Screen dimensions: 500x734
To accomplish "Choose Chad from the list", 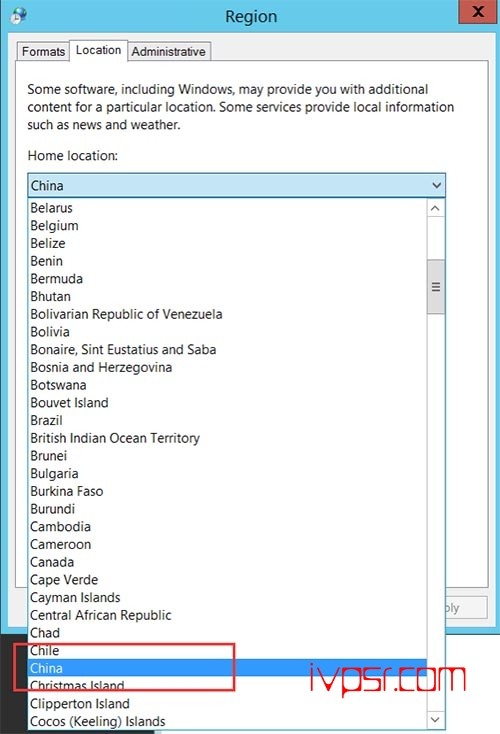I will click(228, 633).
